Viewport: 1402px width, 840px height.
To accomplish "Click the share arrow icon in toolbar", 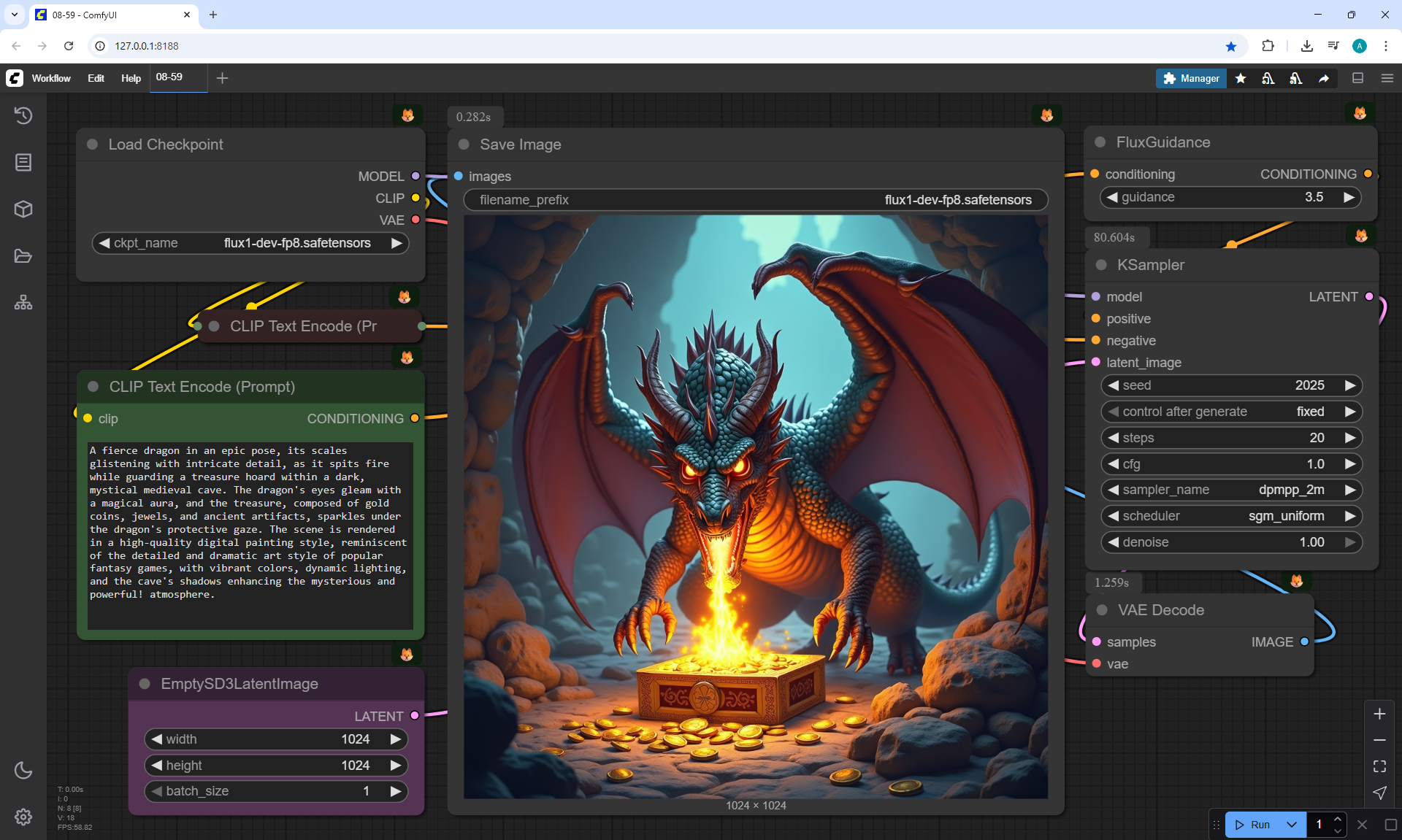I will (x=1324, y=78).
